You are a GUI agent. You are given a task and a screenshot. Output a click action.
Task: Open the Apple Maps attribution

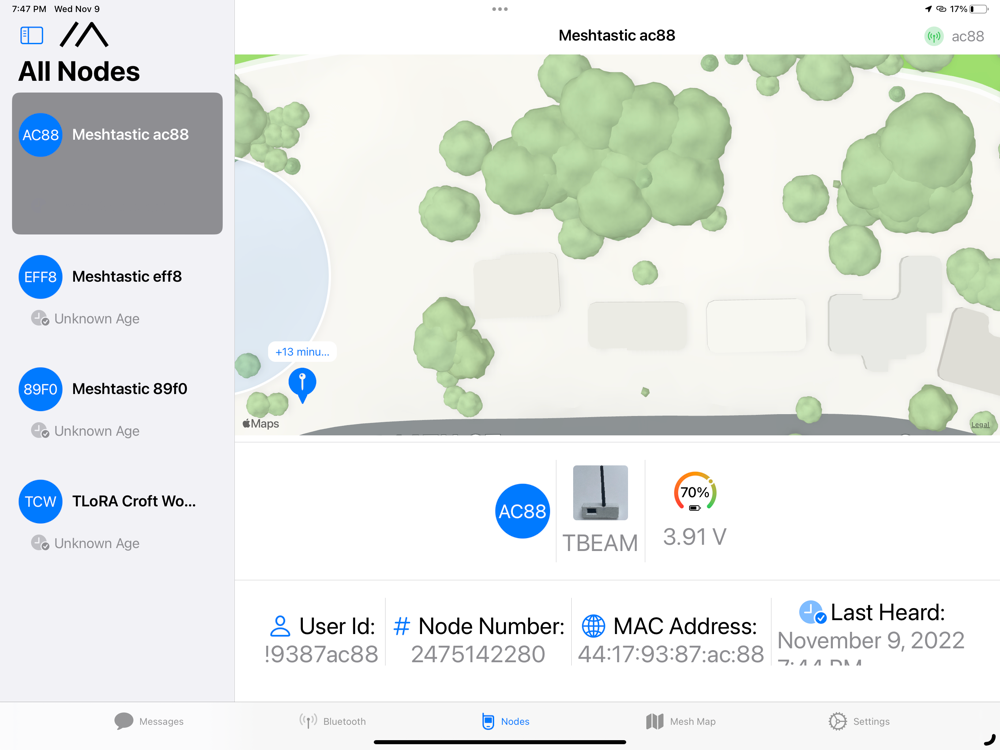click(x=261, y=423)
